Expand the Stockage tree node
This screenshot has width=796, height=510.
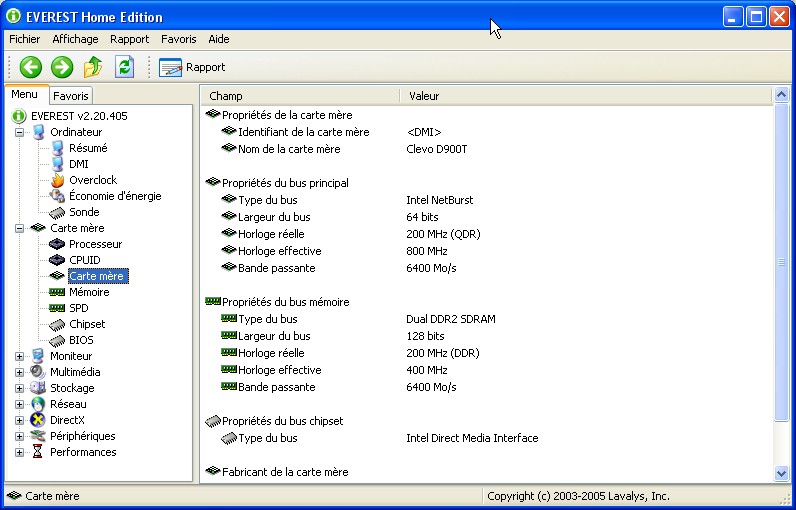(20, 388)
